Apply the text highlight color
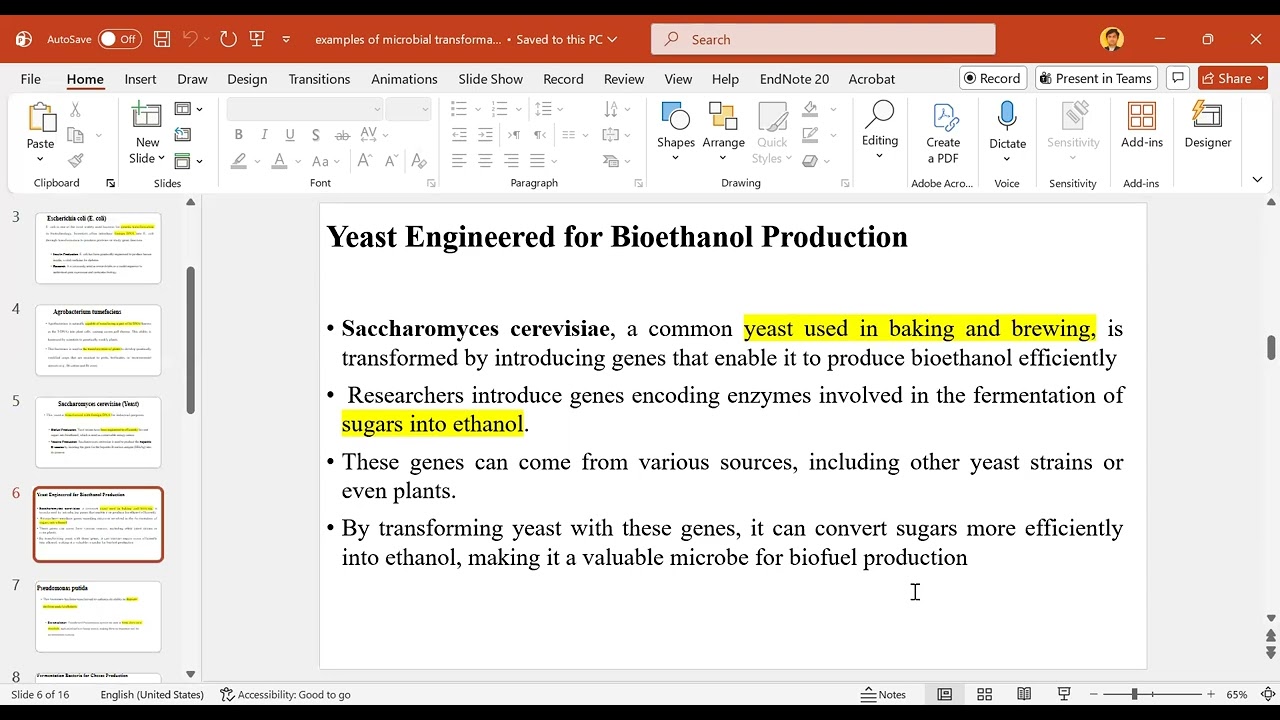The width and height of the screenshot is (1280, 720). [239, 161]
